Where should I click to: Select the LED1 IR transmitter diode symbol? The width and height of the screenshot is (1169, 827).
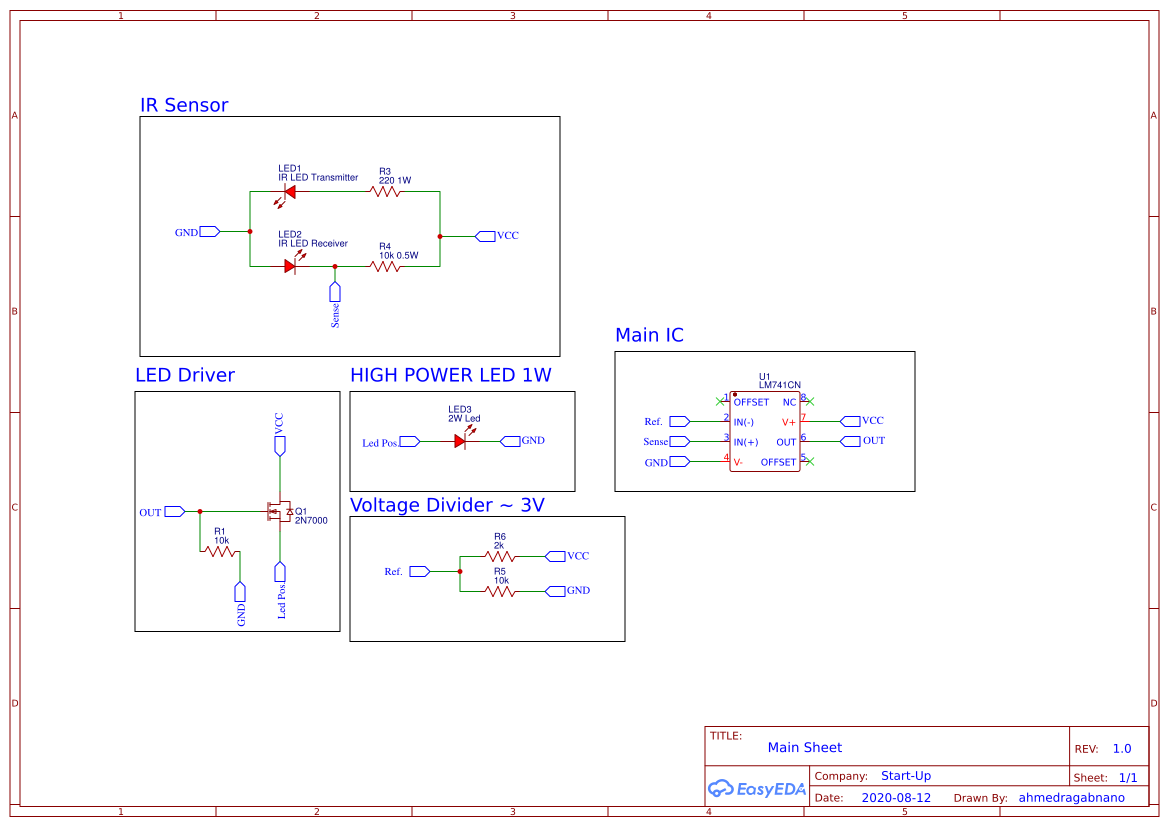pos(289,192)
